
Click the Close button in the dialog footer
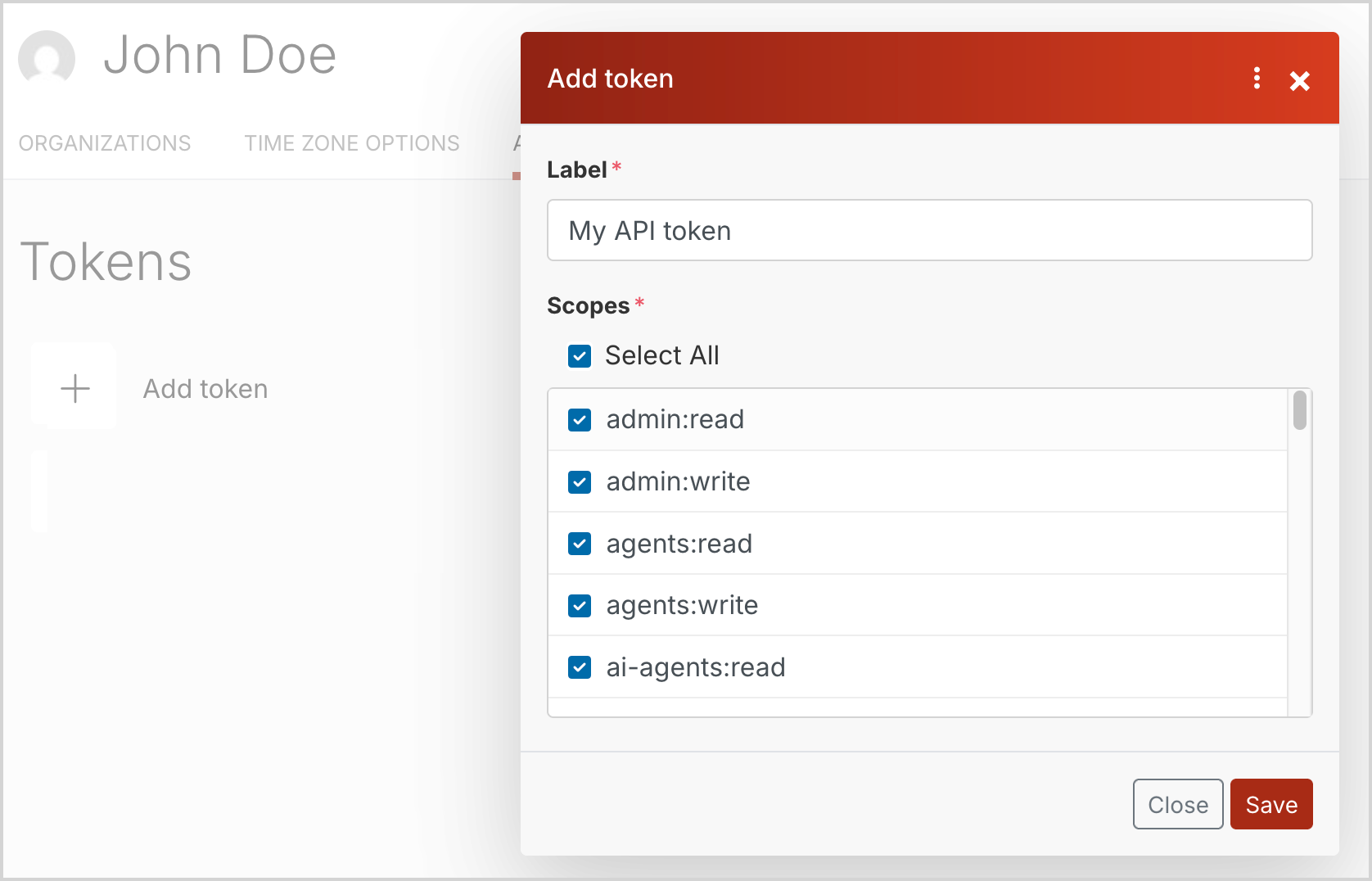click(x=1178, y=804)
